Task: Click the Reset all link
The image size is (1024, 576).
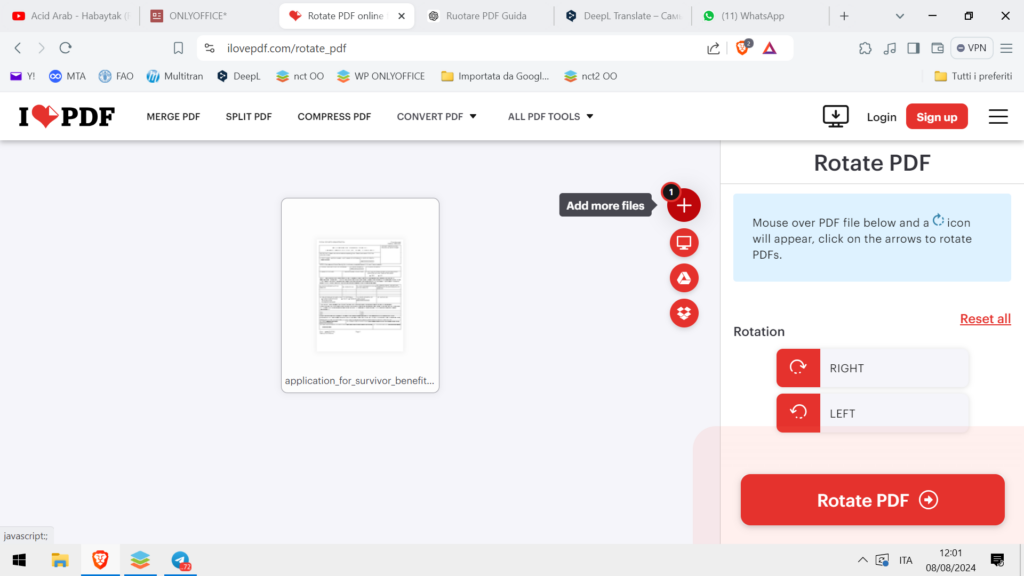Action: point(985,318)
